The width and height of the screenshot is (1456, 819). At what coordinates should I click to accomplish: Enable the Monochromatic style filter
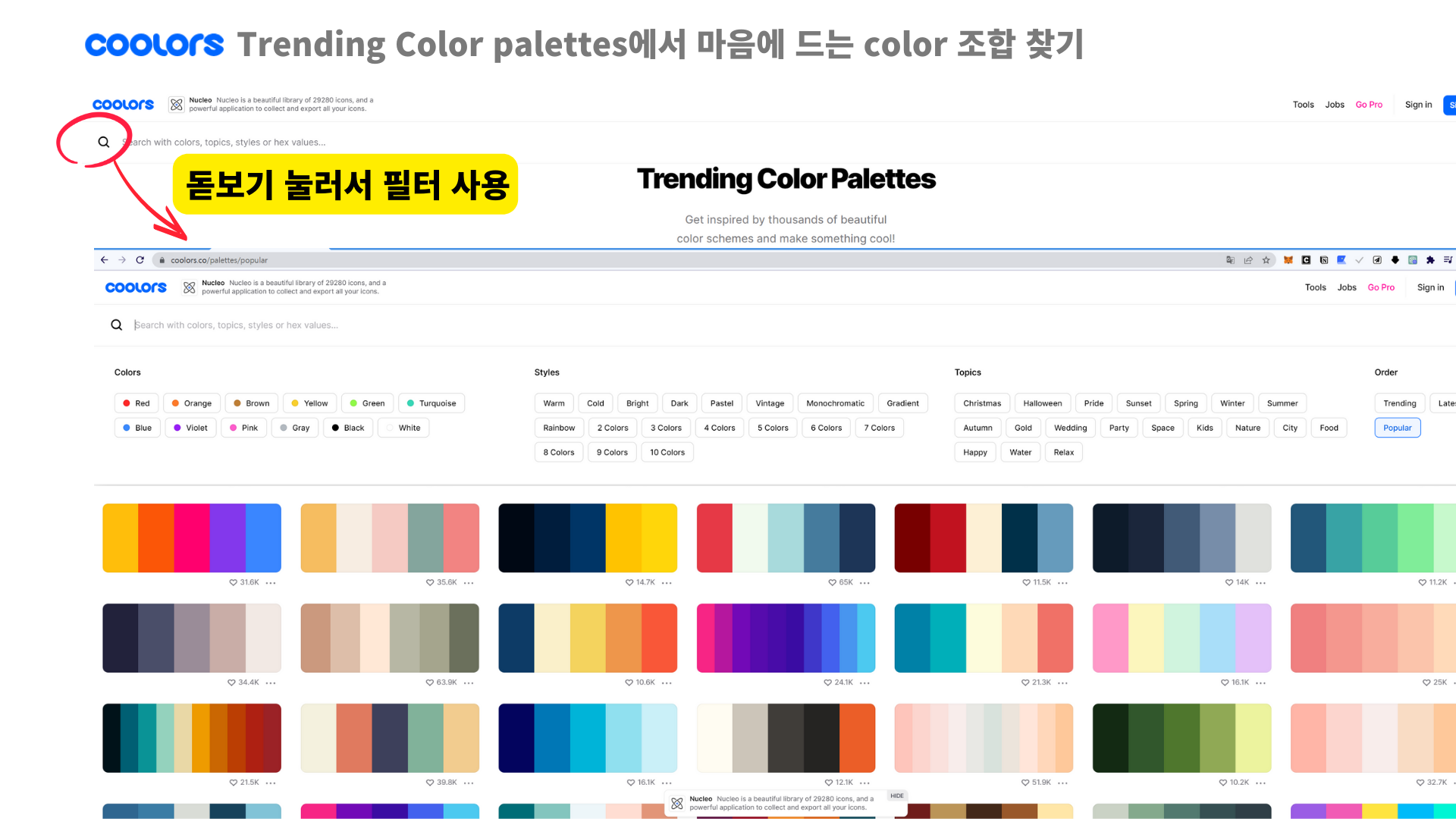(x=835, y=403)
